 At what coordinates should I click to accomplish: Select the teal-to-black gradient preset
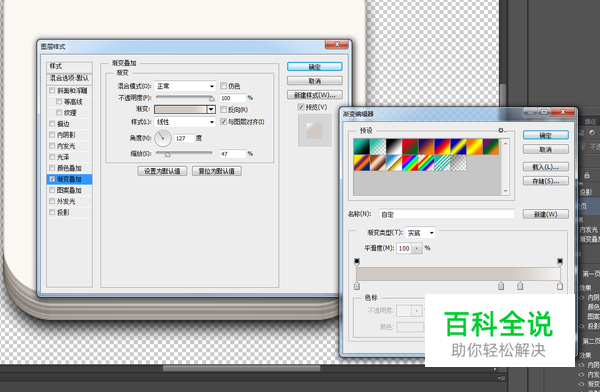[x=362, y=147]
